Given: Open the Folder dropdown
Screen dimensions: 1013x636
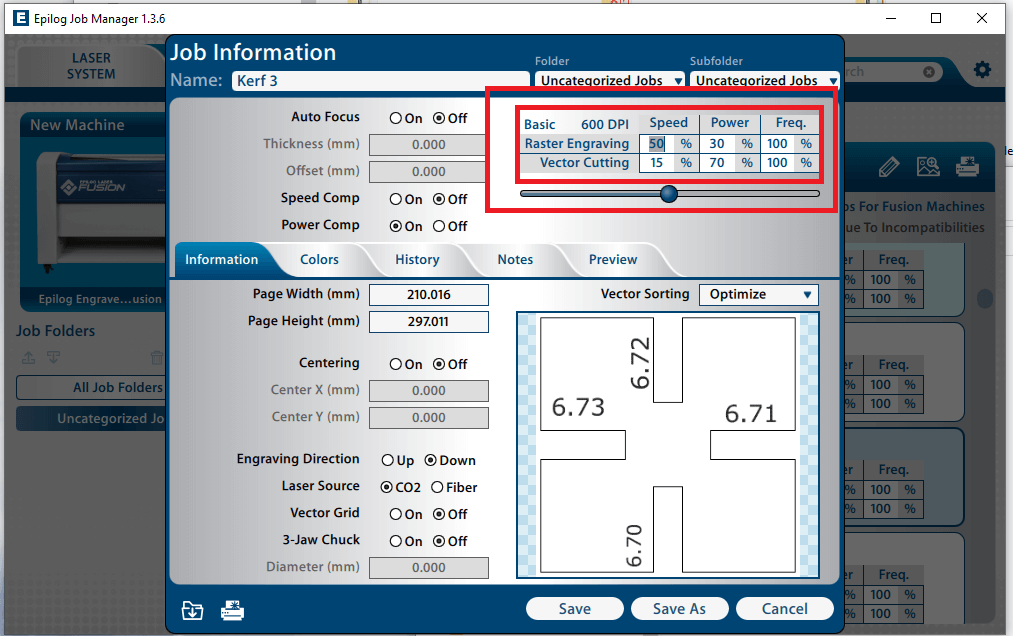Looking at the screenshot, I should (610, 80).
